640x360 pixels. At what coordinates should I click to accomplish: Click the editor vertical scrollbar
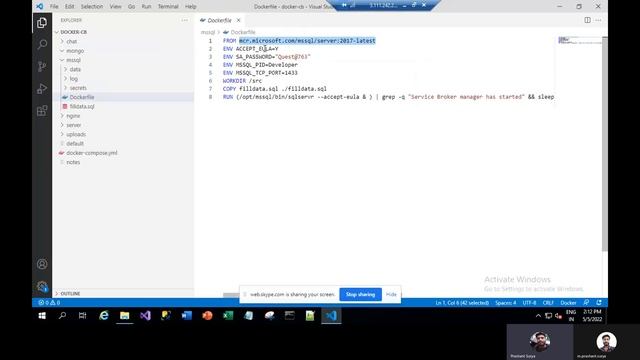coord(605,144)
